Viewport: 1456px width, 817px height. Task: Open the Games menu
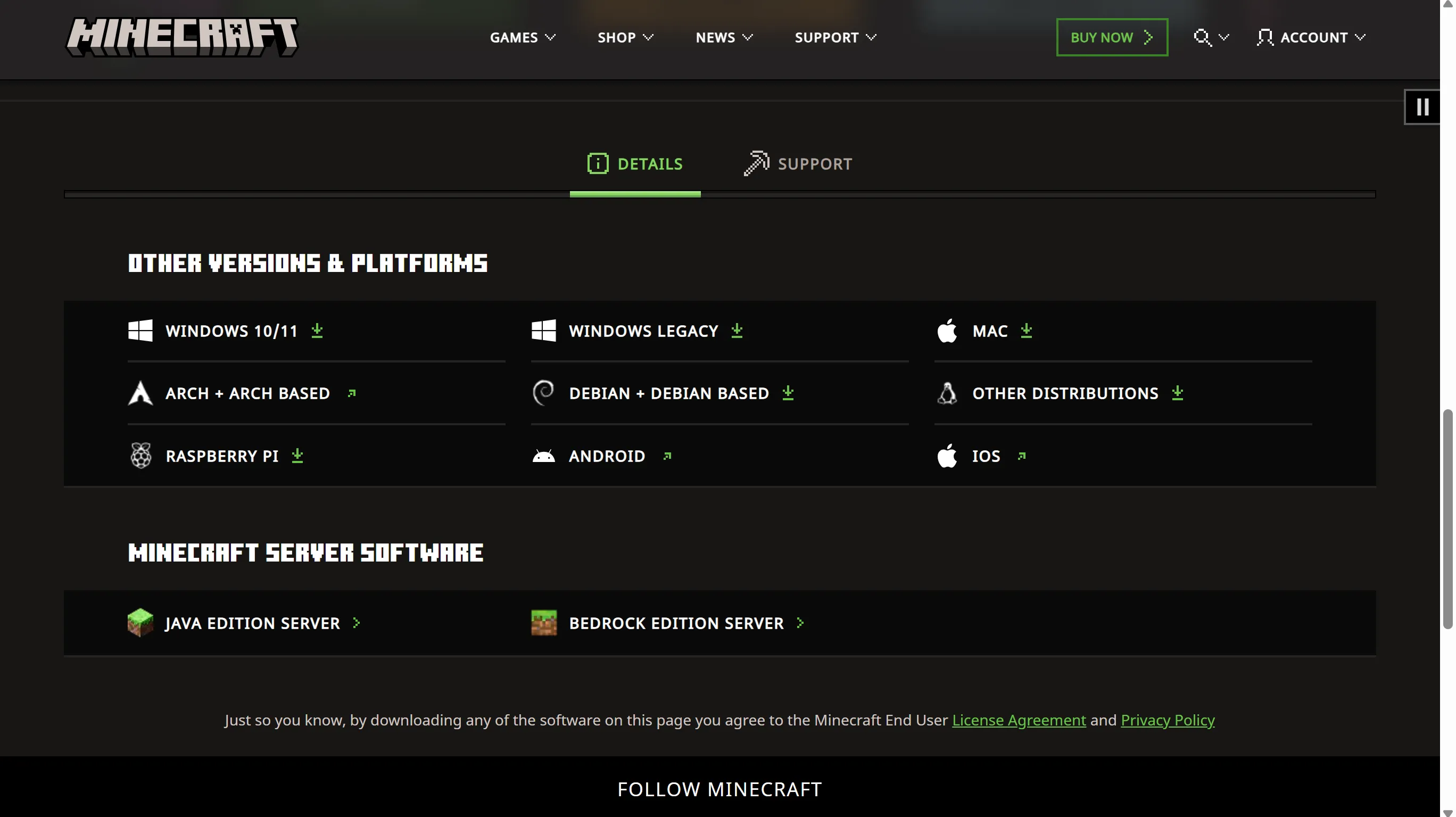click(523, 37)
